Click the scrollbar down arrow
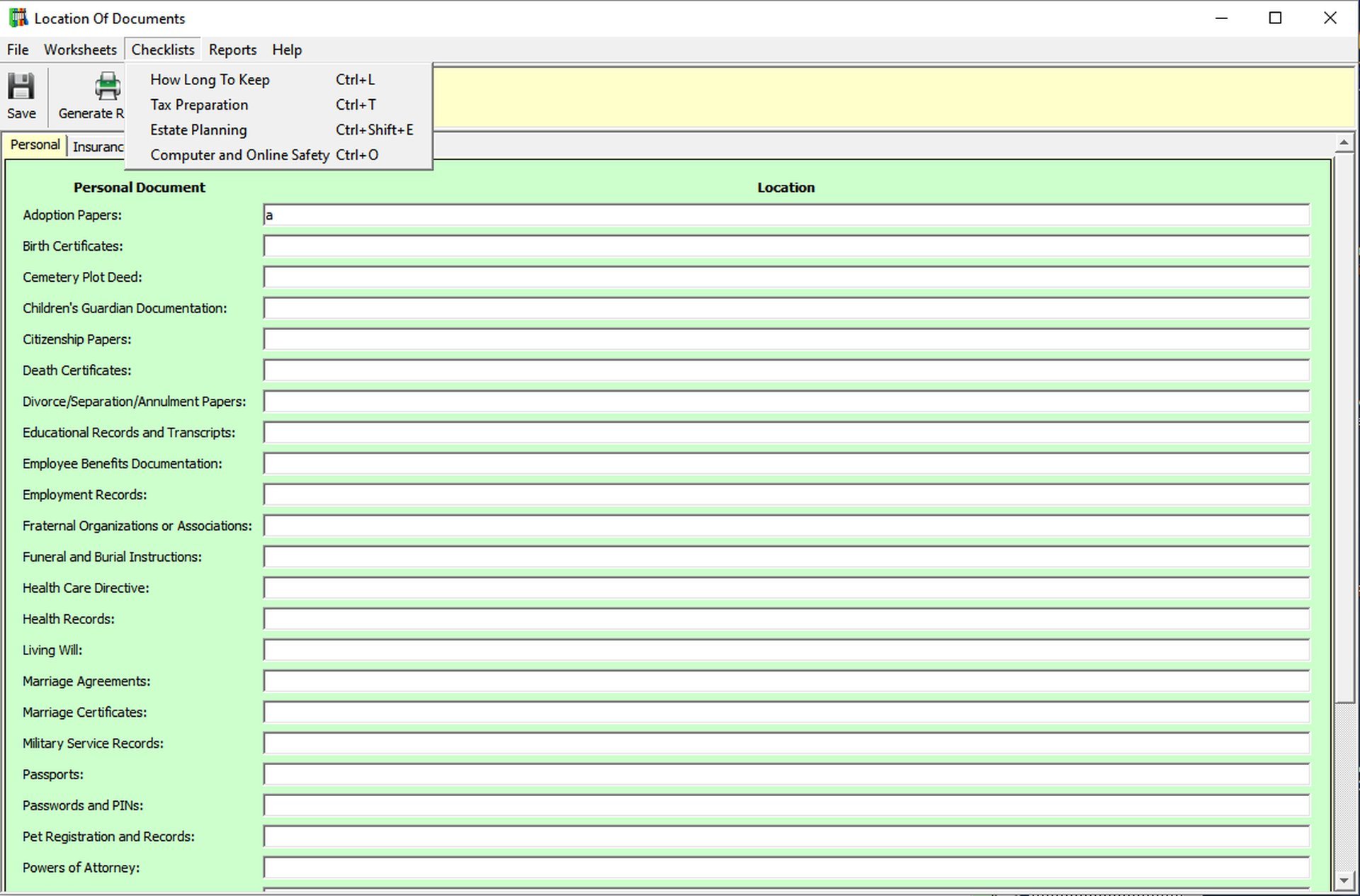 point(1344,881)
